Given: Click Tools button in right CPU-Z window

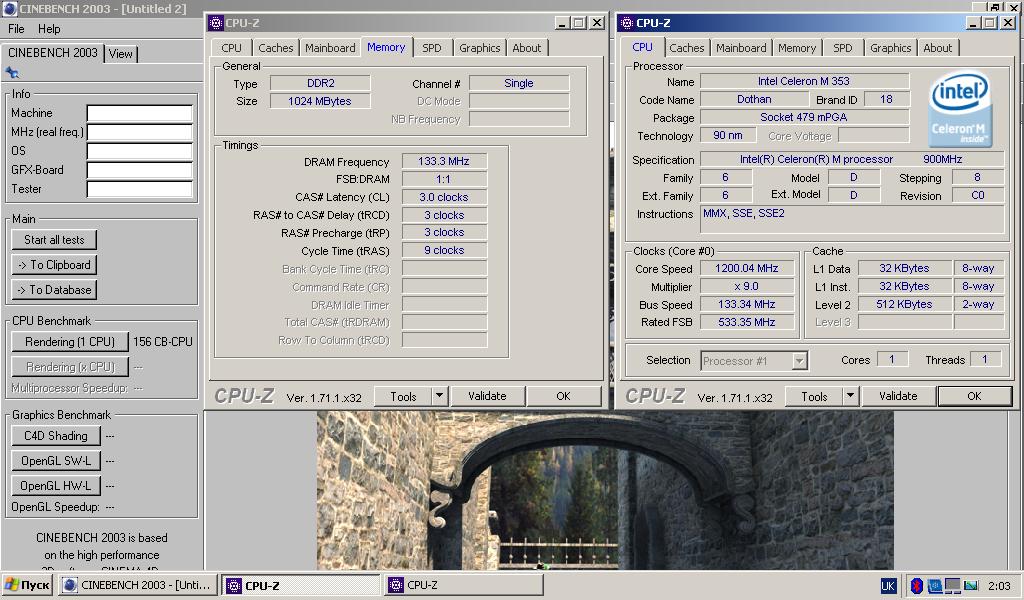Looking at the screenshot, I should (x=814, y=396).
